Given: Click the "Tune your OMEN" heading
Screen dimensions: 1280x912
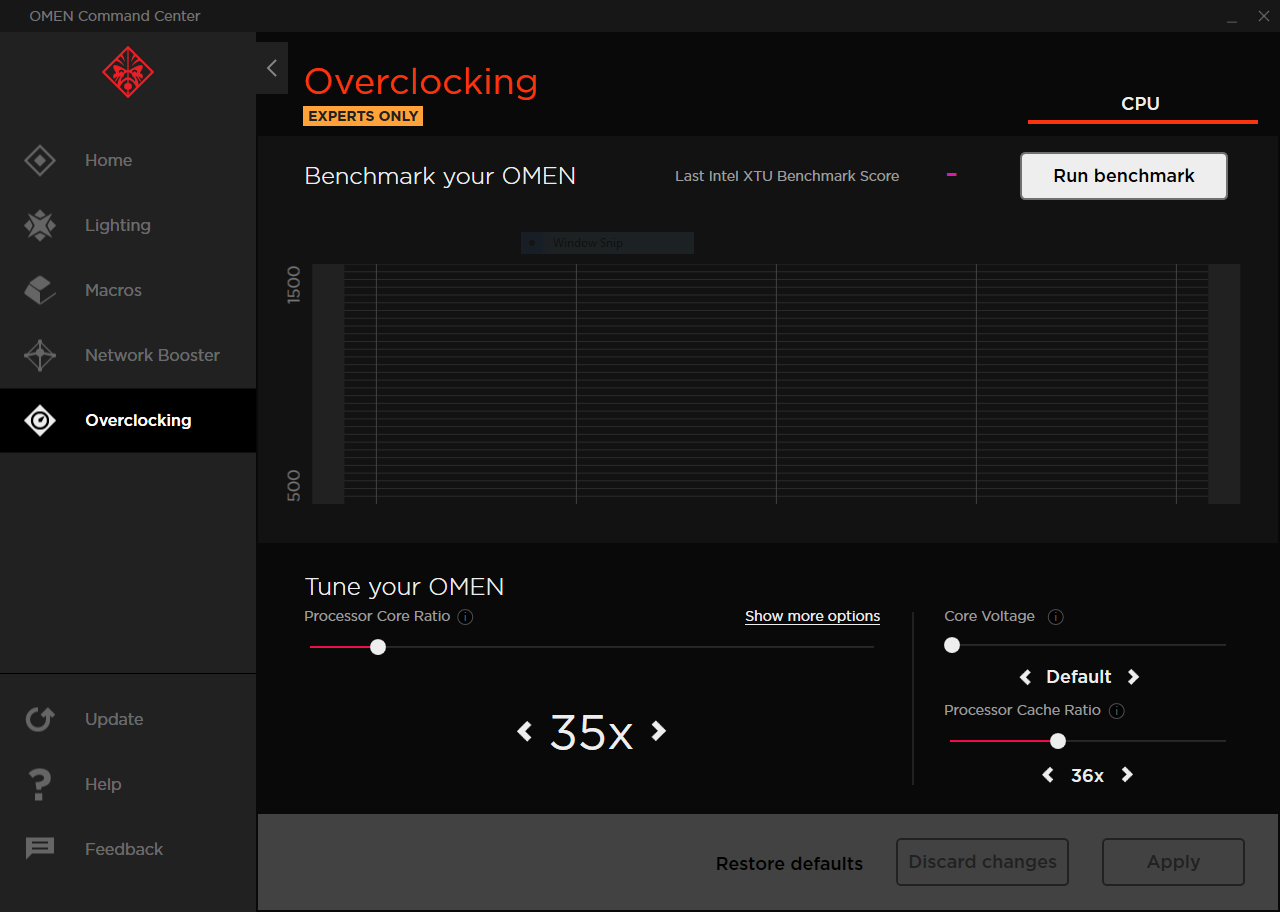Looking at the screenshot, I should (404, 586).
